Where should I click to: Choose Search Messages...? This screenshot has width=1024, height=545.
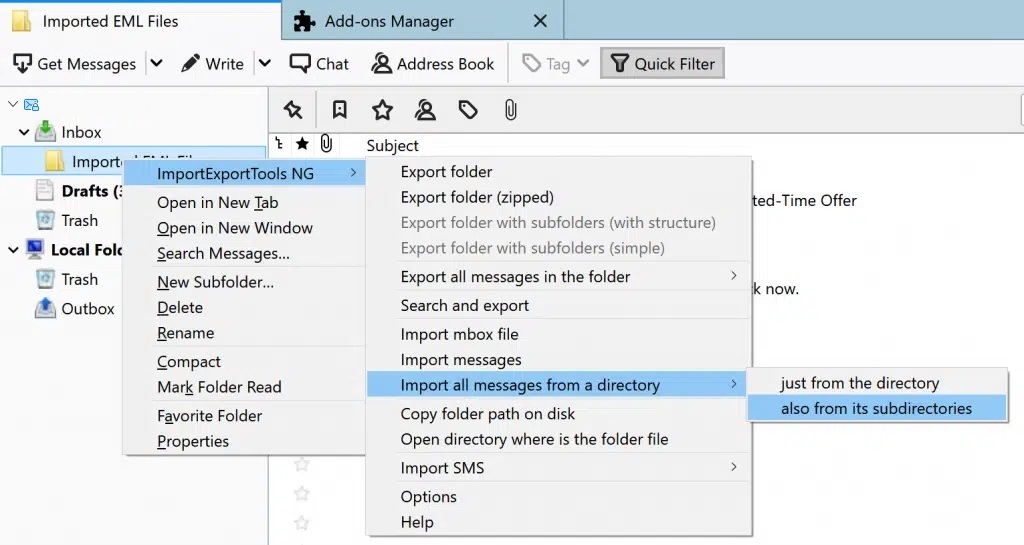coord(223,253)
